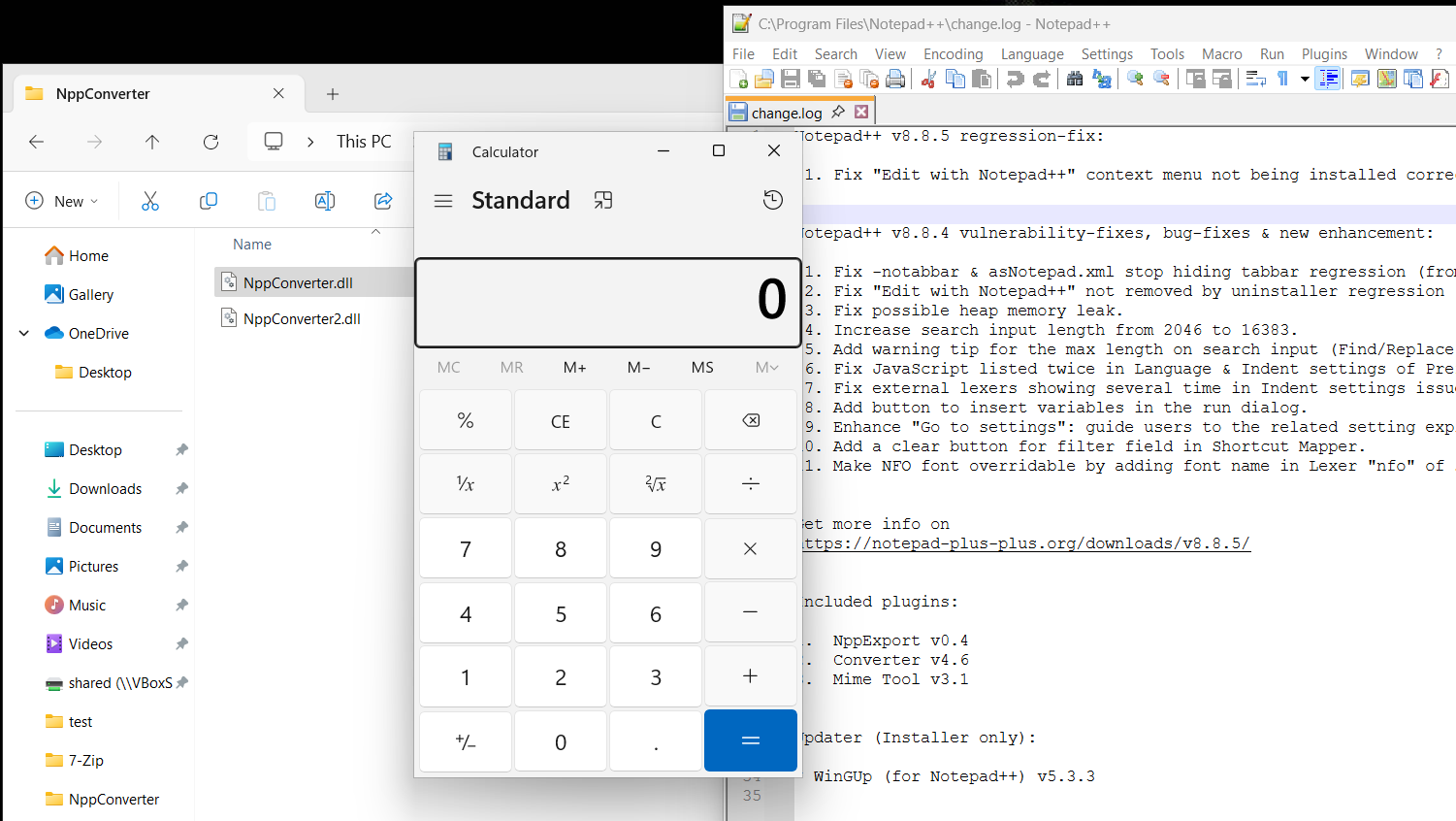Click the plus/minus sign key
Screen dimensions: 1456x821
point(466,741)
